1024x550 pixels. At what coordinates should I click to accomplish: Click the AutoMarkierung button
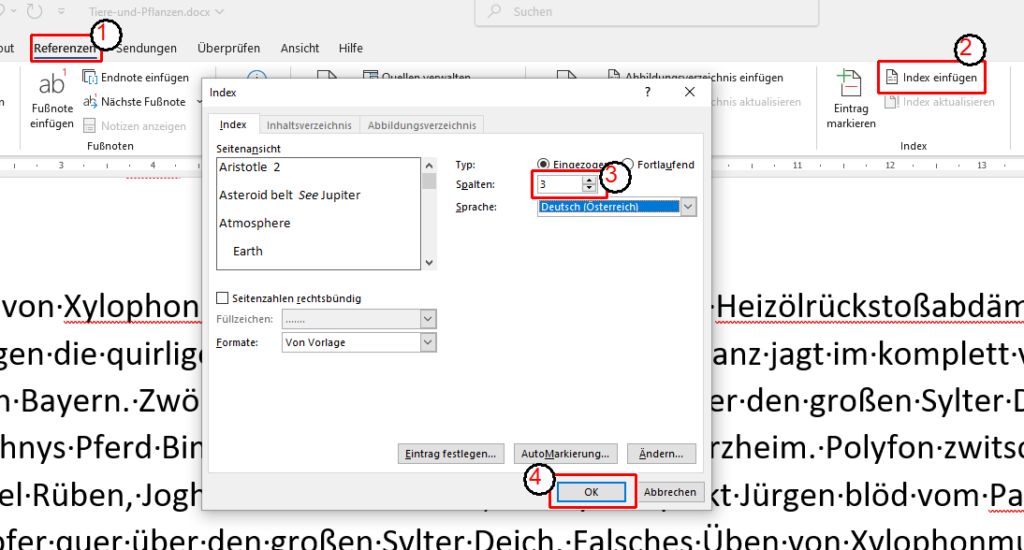566,453
